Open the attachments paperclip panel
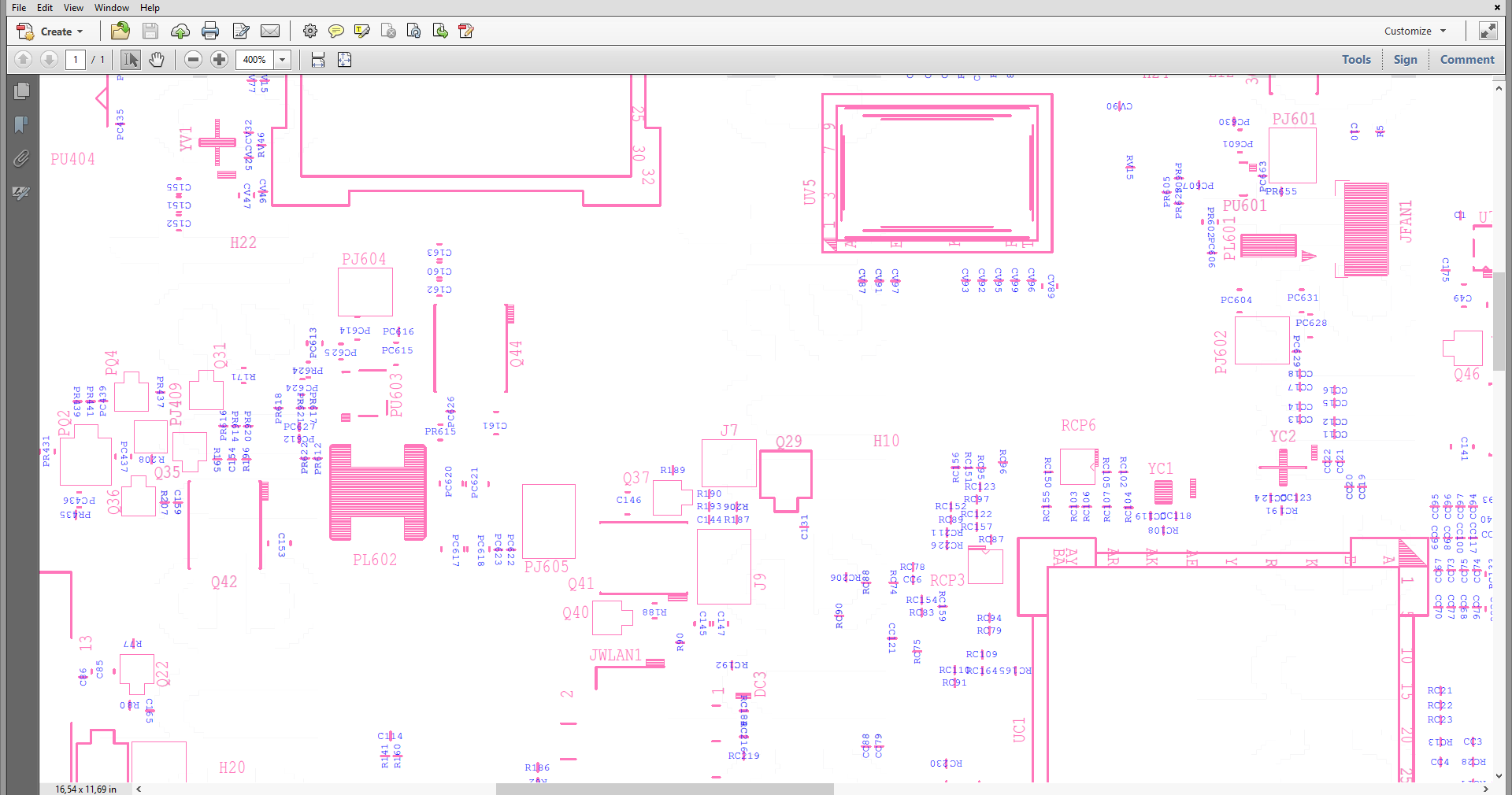 tap(21, 158)
